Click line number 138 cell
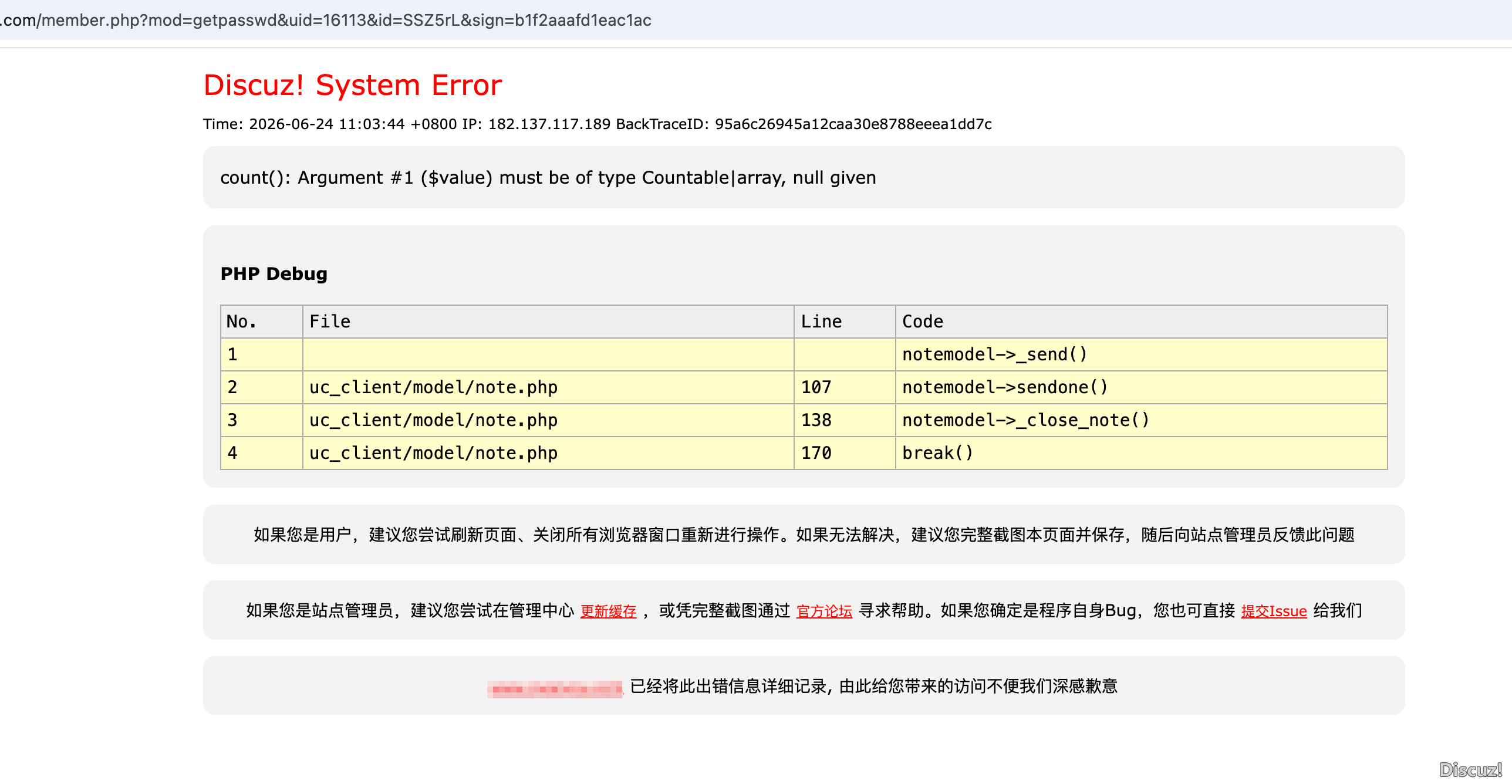 click(845, 420)
